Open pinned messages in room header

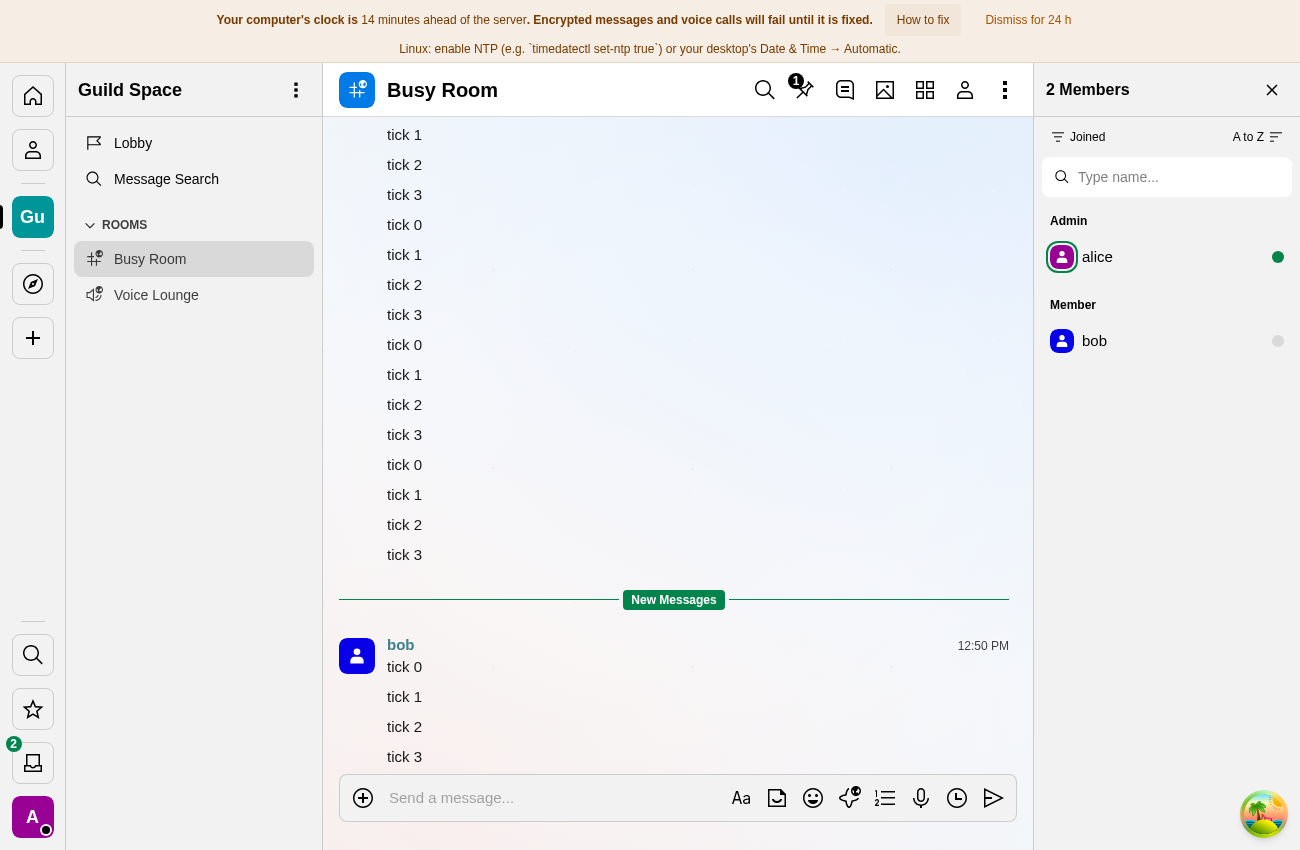pos(804,90)
